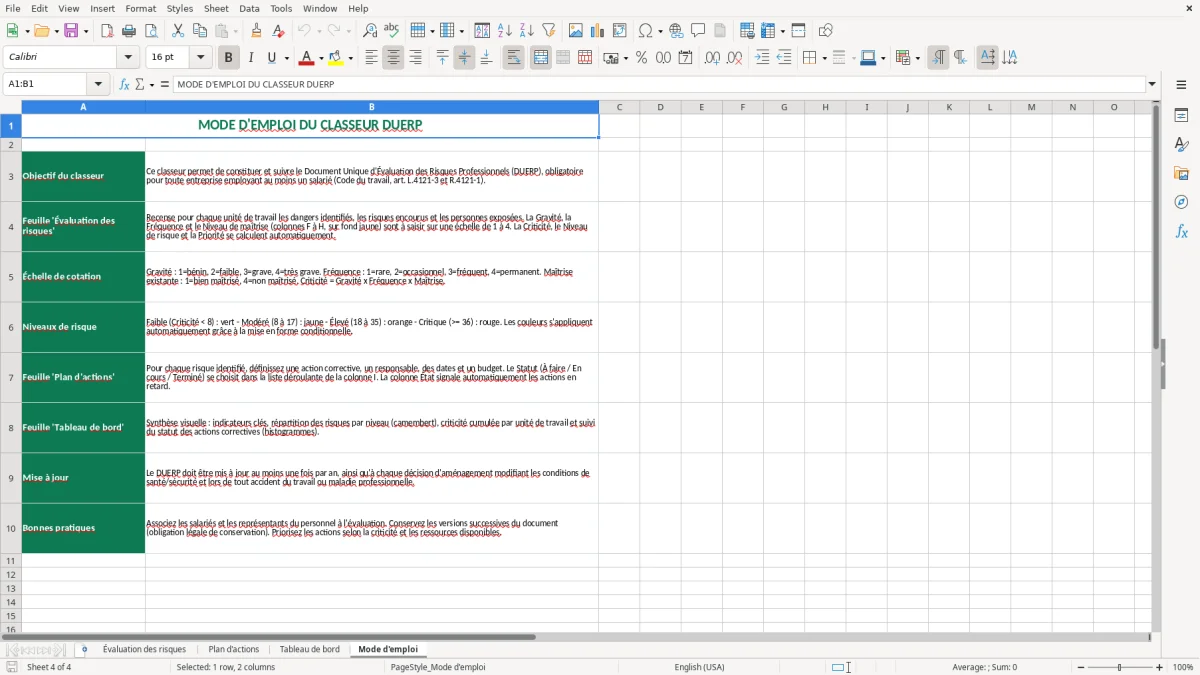Open Conditional Formatting dropdown arrow
This screenshot has width=1200, height=675.
[917, 58]
